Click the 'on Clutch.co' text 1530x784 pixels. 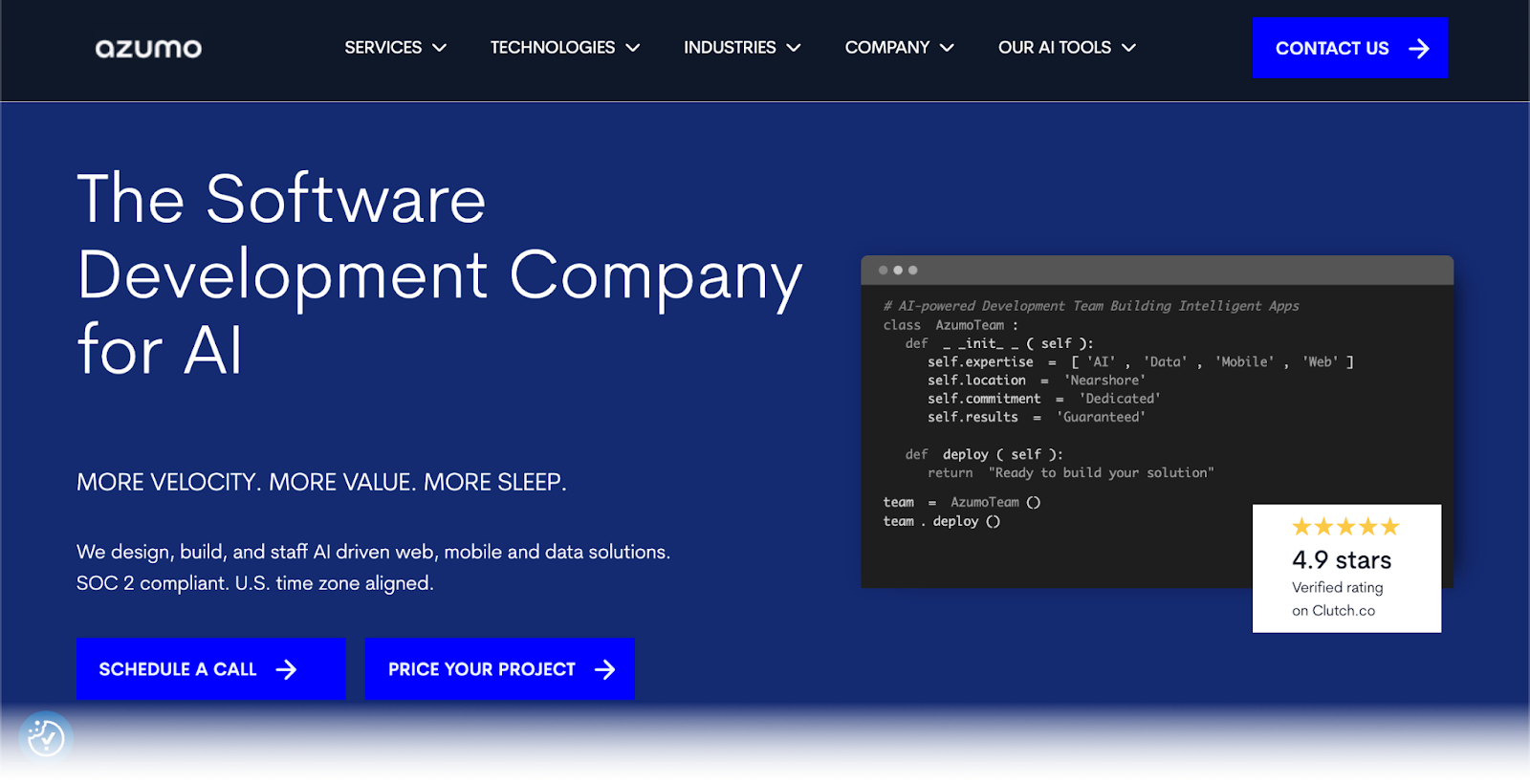[x=1333, y=611]
